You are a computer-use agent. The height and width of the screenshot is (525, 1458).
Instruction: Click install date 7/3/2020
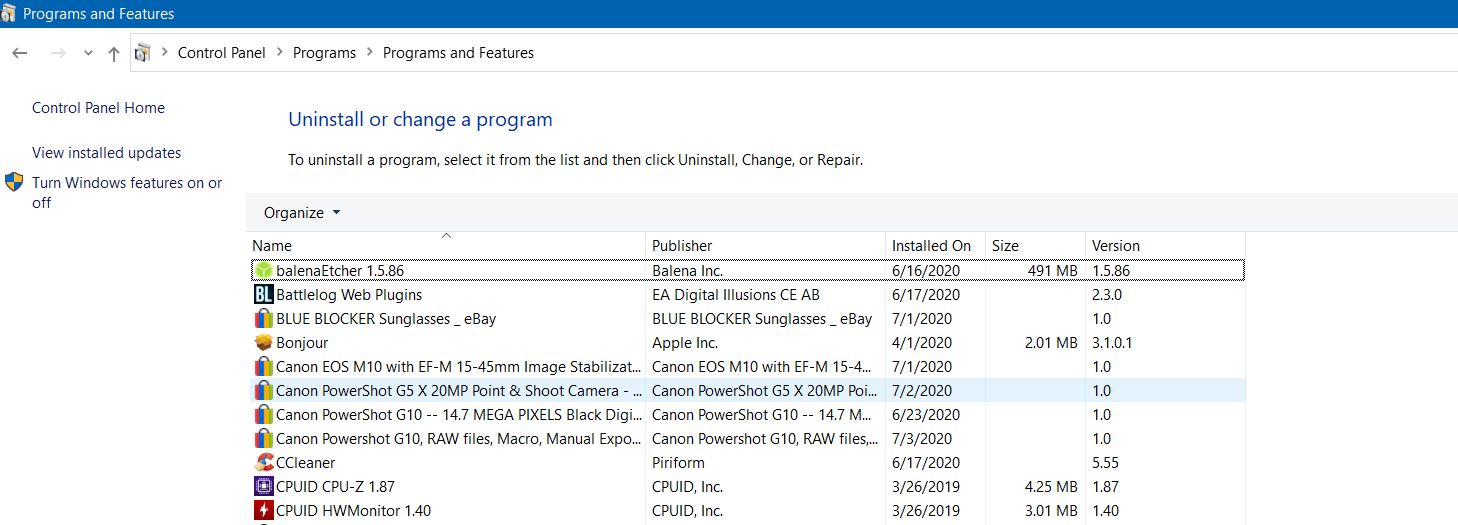[922, 438]
